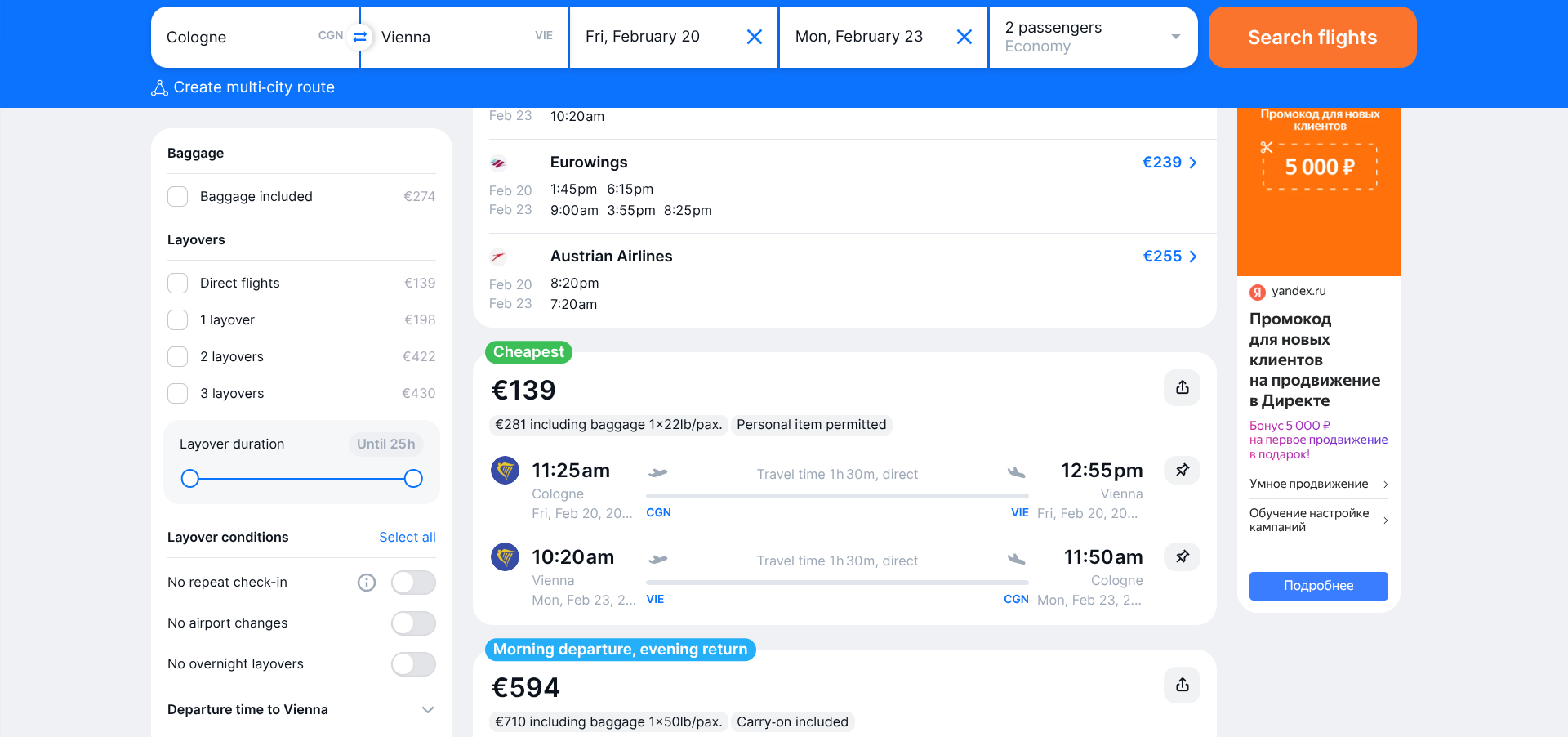Check the Baggage included checkbox

(x=178, y=197)
